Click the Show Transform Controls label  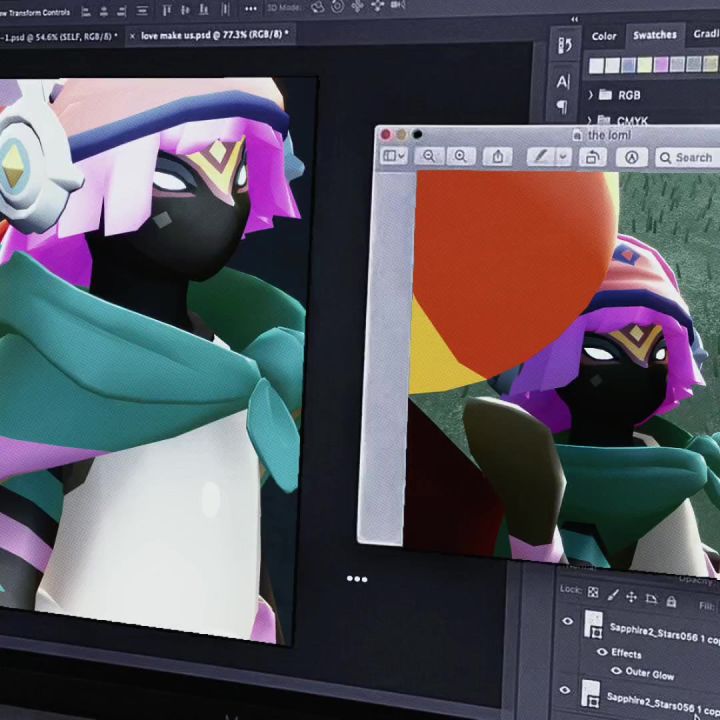(35, 13)
